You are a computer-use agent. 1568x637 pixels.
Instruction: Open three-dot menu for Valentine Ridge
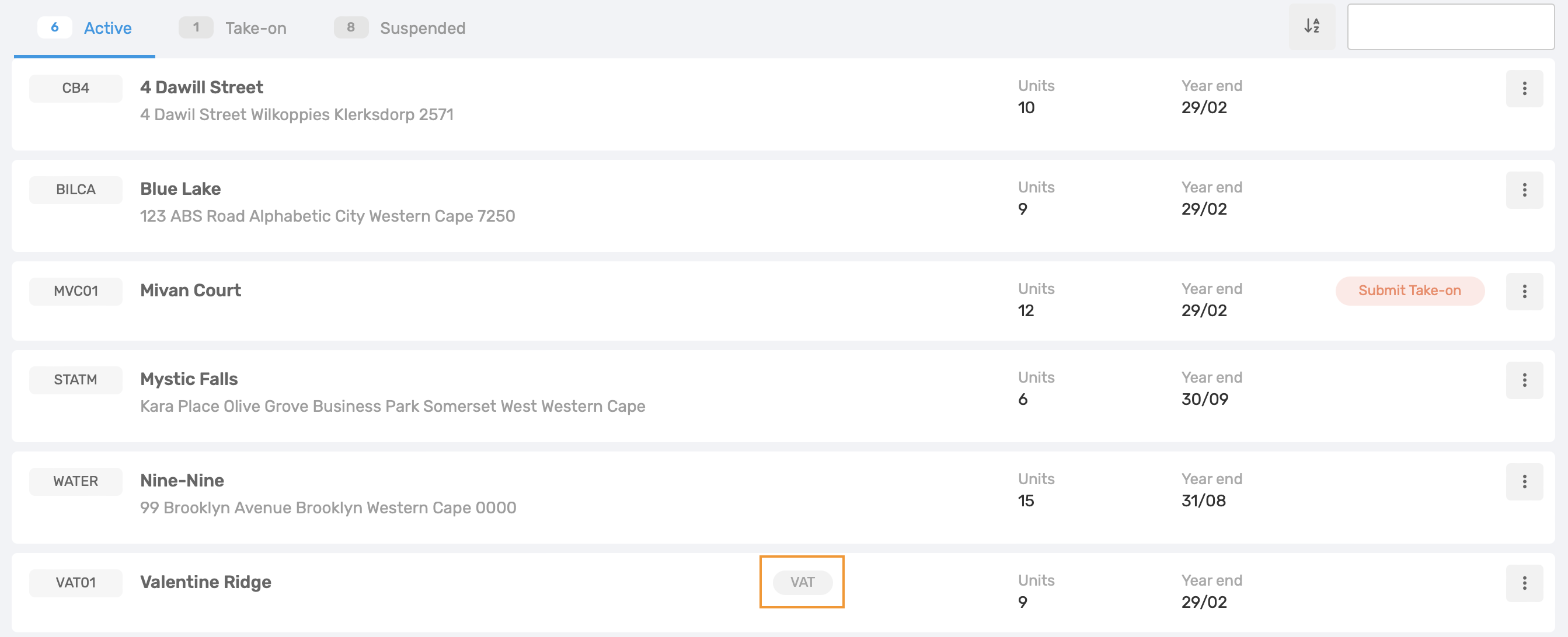(x=1524, y=584)
